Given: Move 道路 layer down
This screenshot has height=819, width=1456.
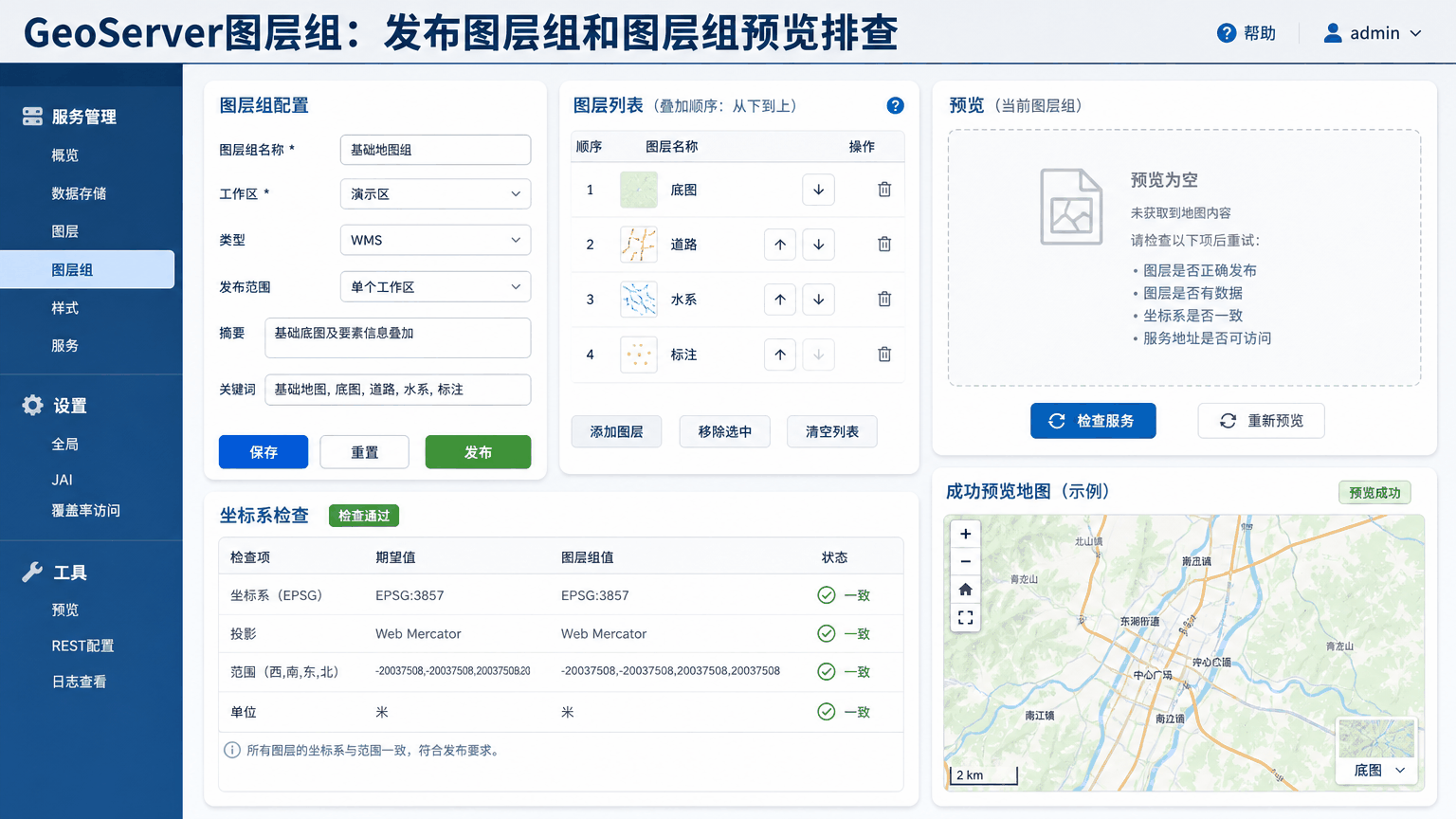Looking at the screenshot, I should tap(818, 245).
